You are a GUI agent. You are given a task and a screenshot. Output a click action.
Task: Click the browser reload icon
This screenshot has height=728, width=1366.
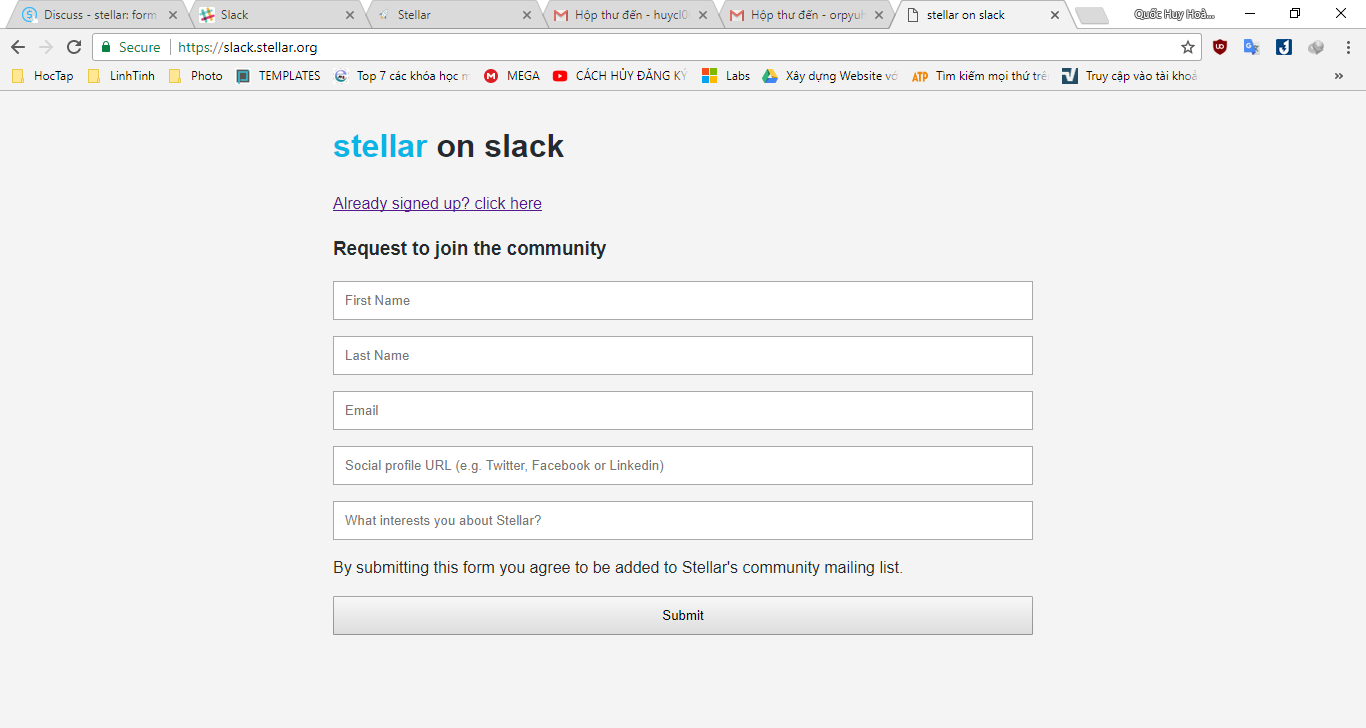click(x=74, y=47)
